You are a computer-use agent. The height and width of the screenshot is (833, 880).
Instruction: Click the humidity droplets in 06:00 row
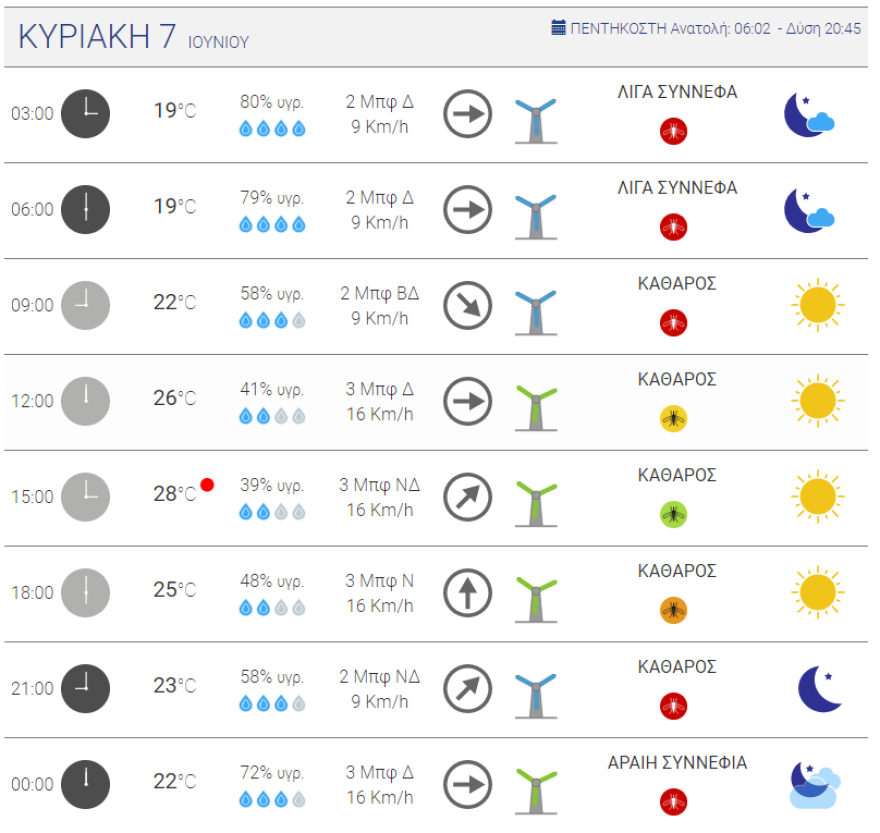pos(272,225)
